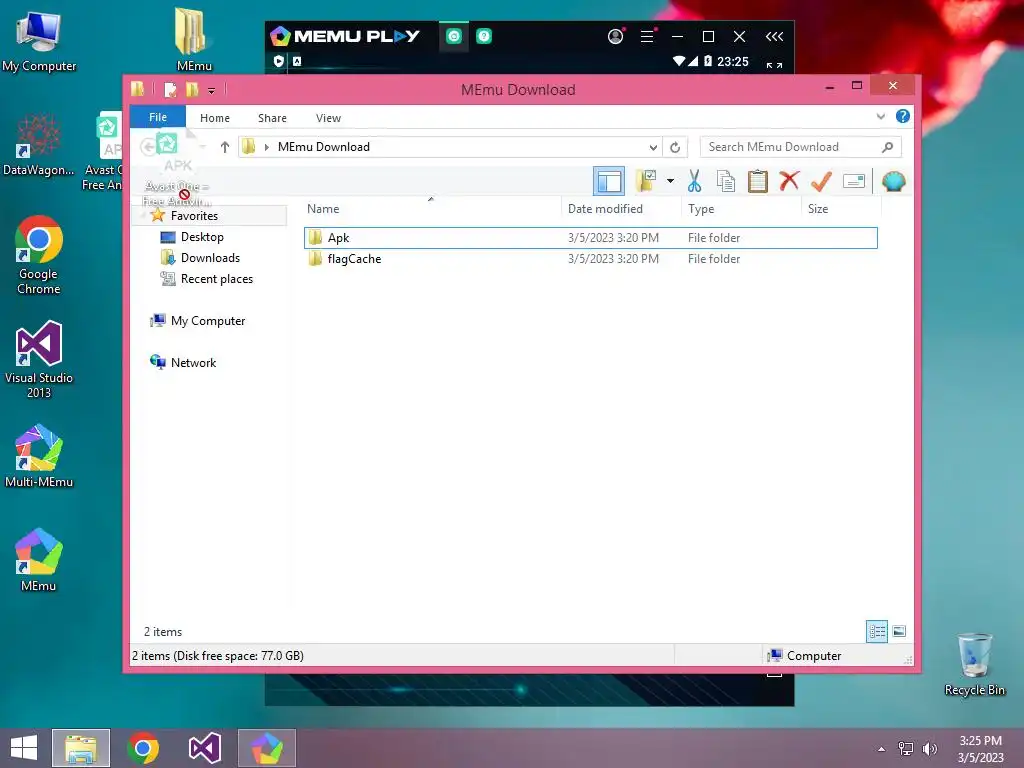Open the File ribbon tab
The width and height of the screenshot is (1024, 768).
click(158, 117)
